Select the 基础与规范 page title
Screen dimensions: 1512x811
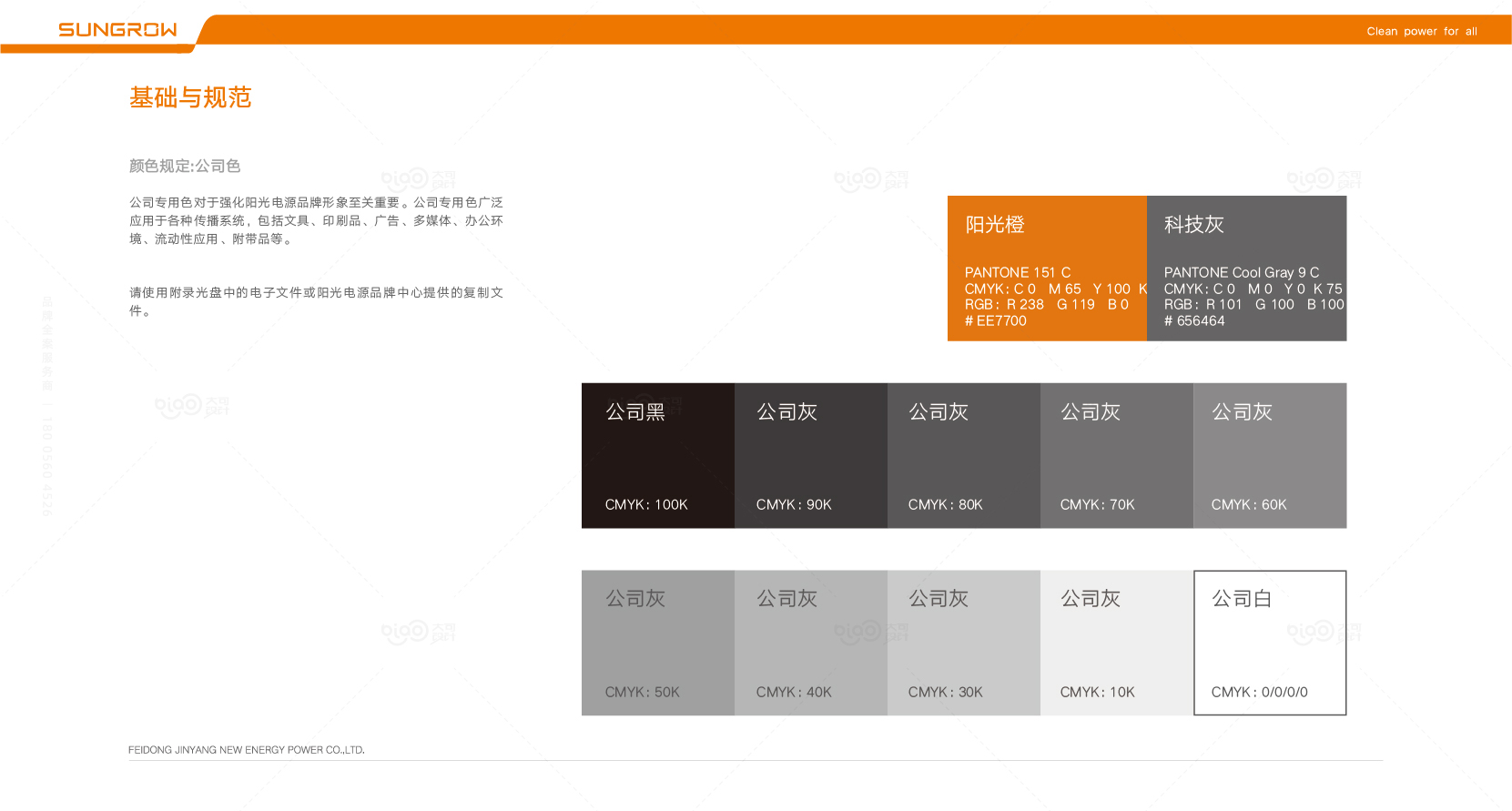(190, 97)
